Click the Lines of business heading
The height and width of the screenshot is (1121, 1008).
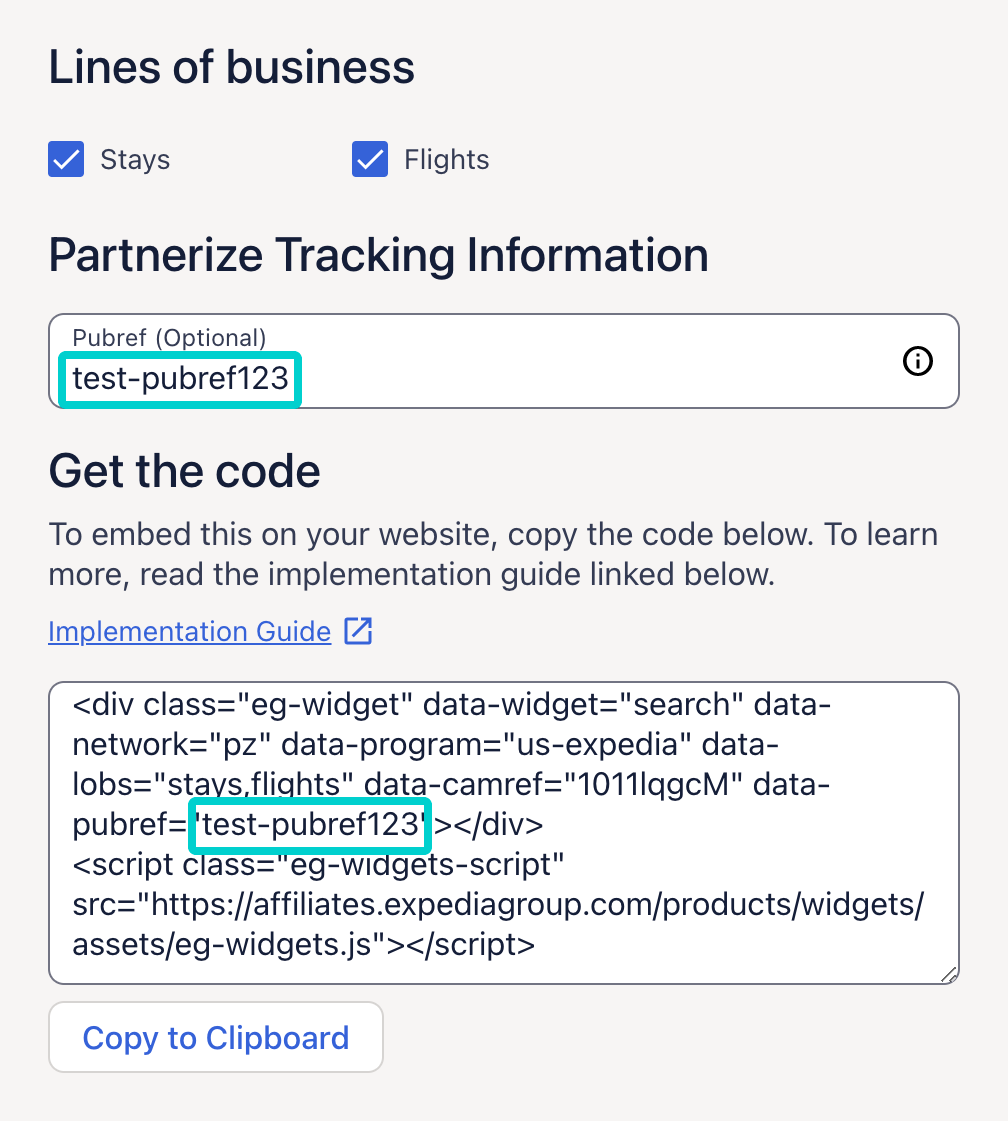pyautogui.click(x=231, y=66)
